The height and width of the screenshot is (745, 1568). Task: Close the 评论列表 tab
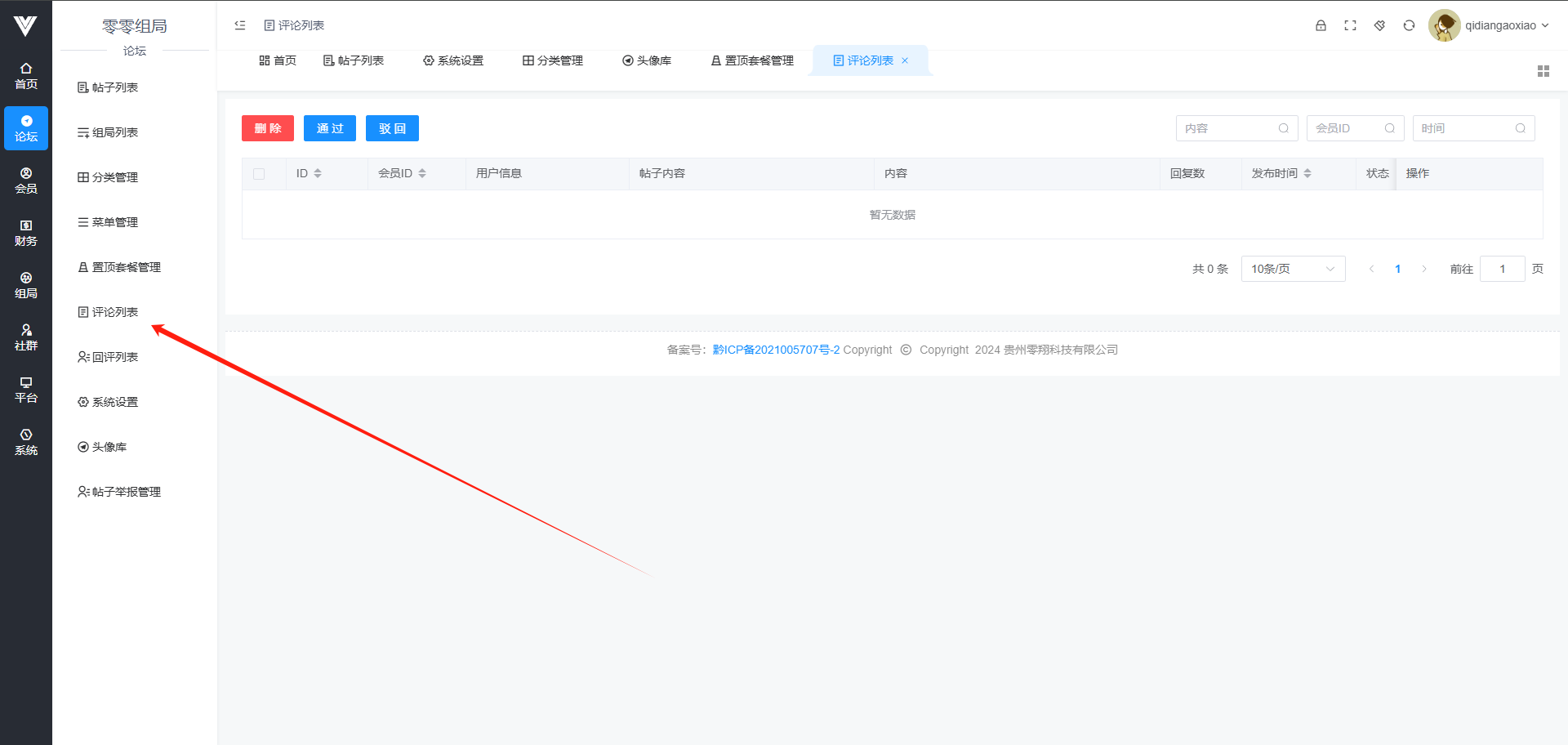tap(905, 60)
